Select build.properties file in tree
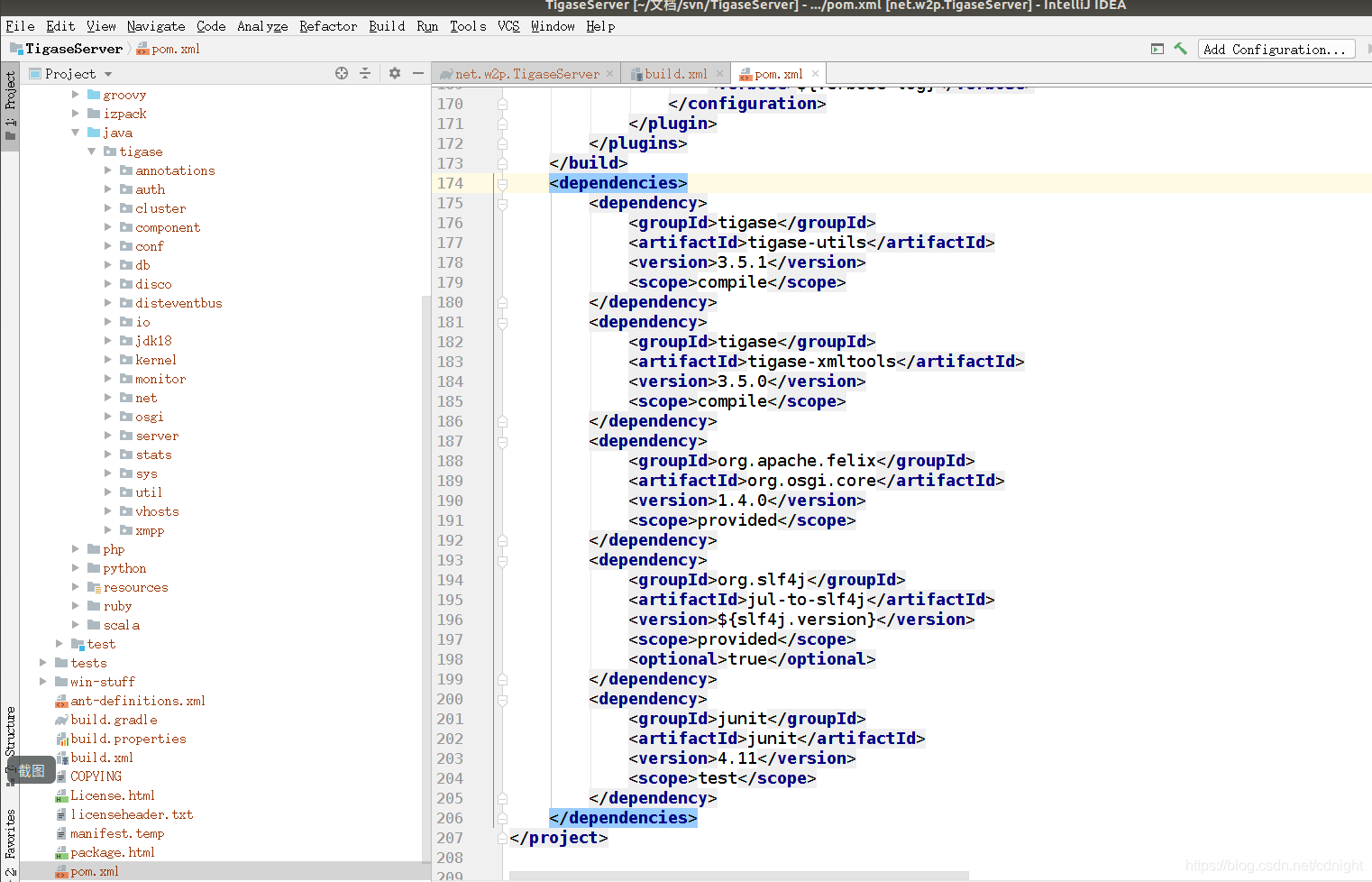The image size is (1372, 882). (x=128, y=739)
